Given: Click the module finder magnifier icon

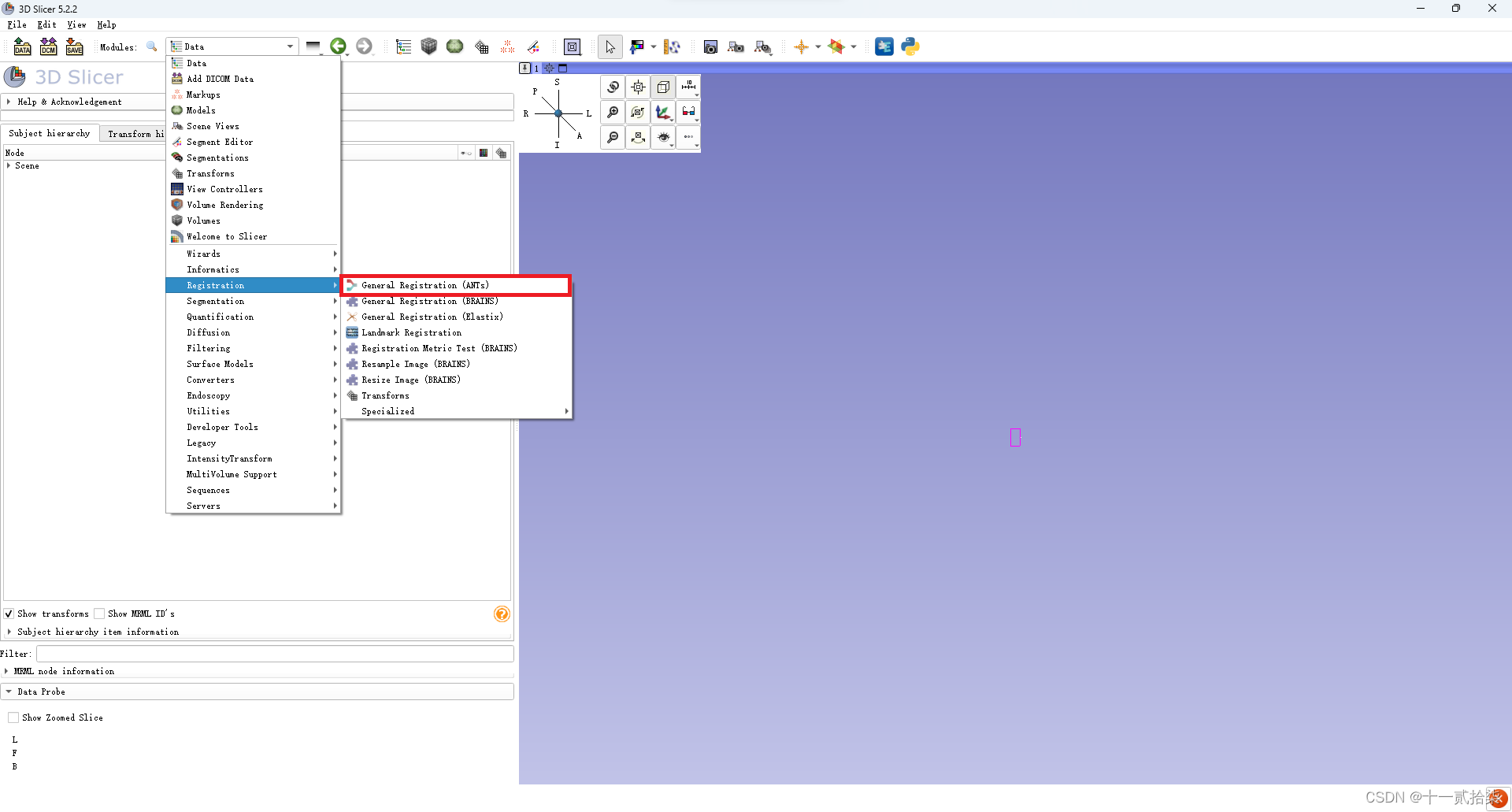Looking at the screenshot, I should [x=152, y=47].
